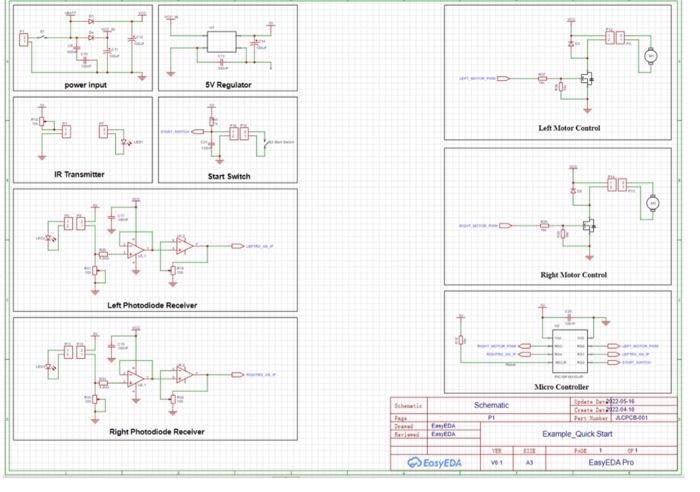
Task: Click the right photodiode LED symbol
Action: (x=52, y=367)
